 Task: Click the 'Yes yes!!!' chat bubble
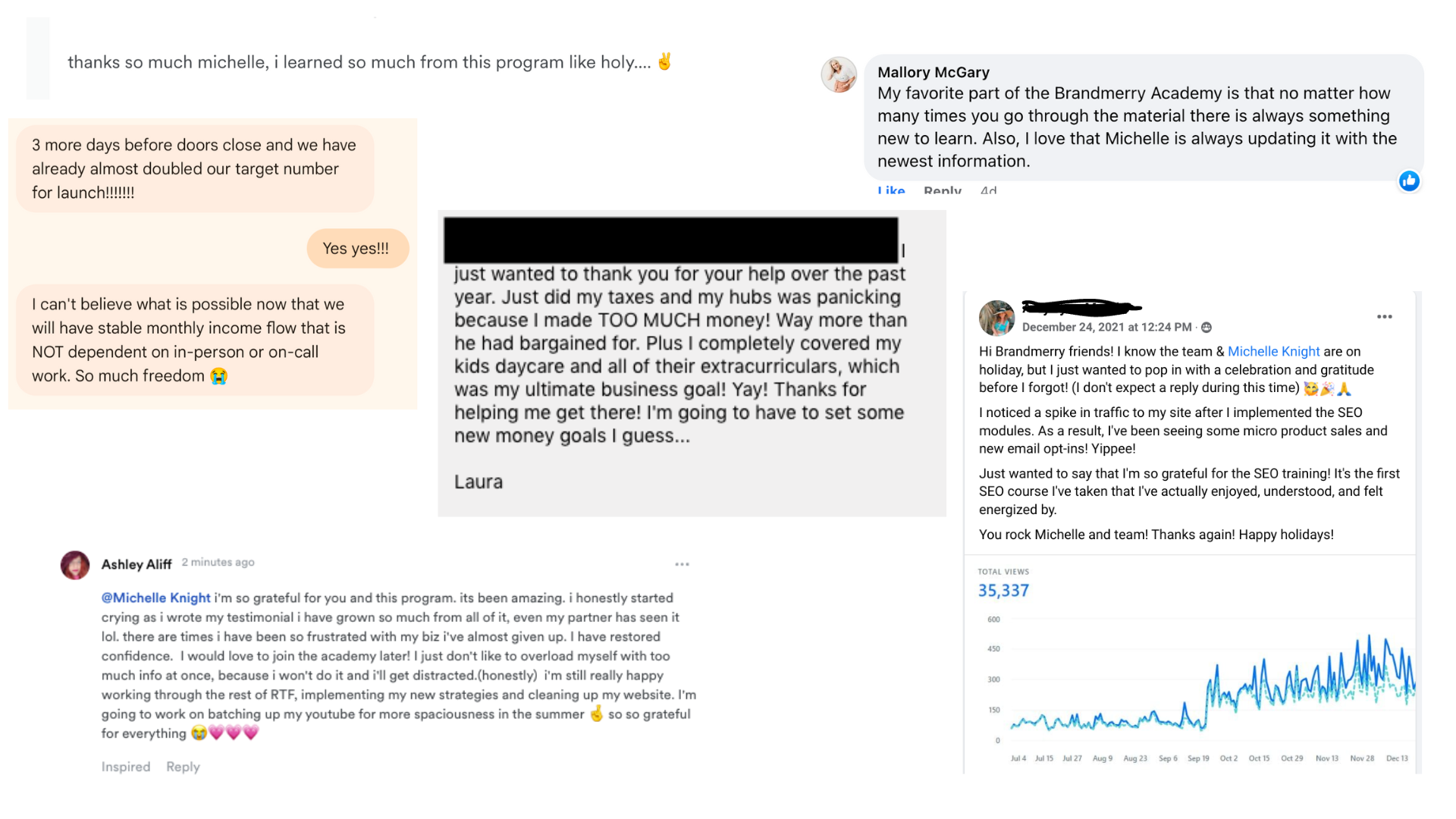click(x=357, y=249)
